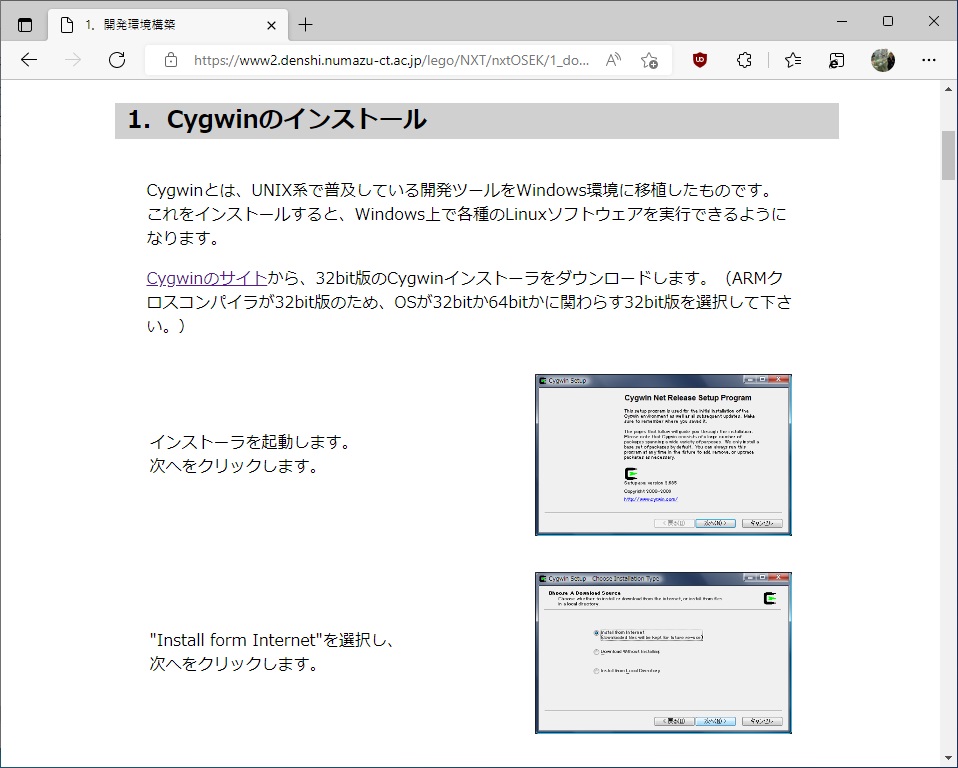
Task: Click the scrollbar up arrow
Action: 948,89
